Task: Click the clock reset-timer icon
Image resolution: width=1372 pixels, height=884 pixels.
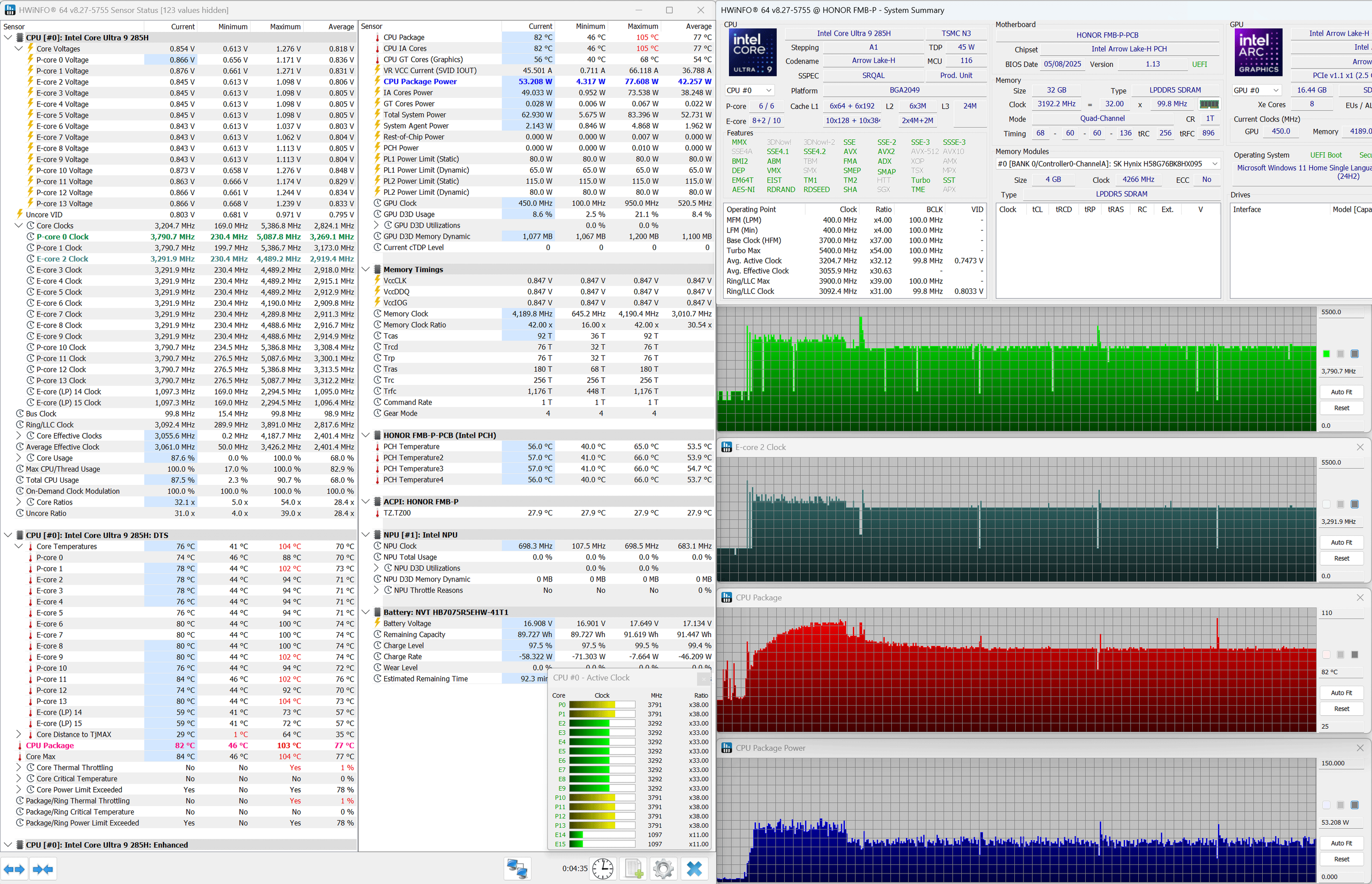Action: (602, 868)
